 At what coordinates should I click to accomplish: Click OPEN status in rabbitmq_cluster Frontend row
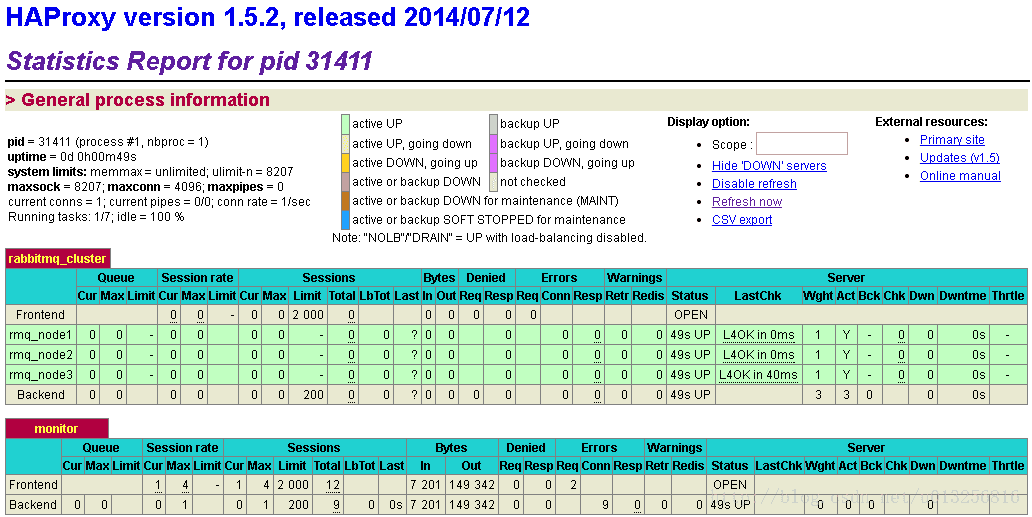point(690,315)
